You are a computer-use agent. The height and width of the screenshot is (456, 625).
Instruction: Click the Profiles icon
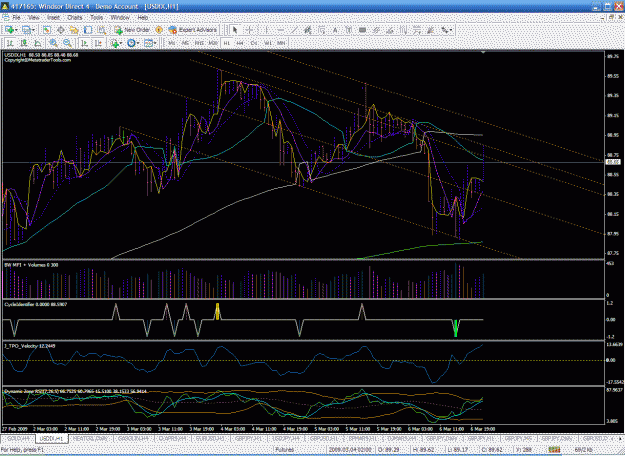(x=26, y=30)
